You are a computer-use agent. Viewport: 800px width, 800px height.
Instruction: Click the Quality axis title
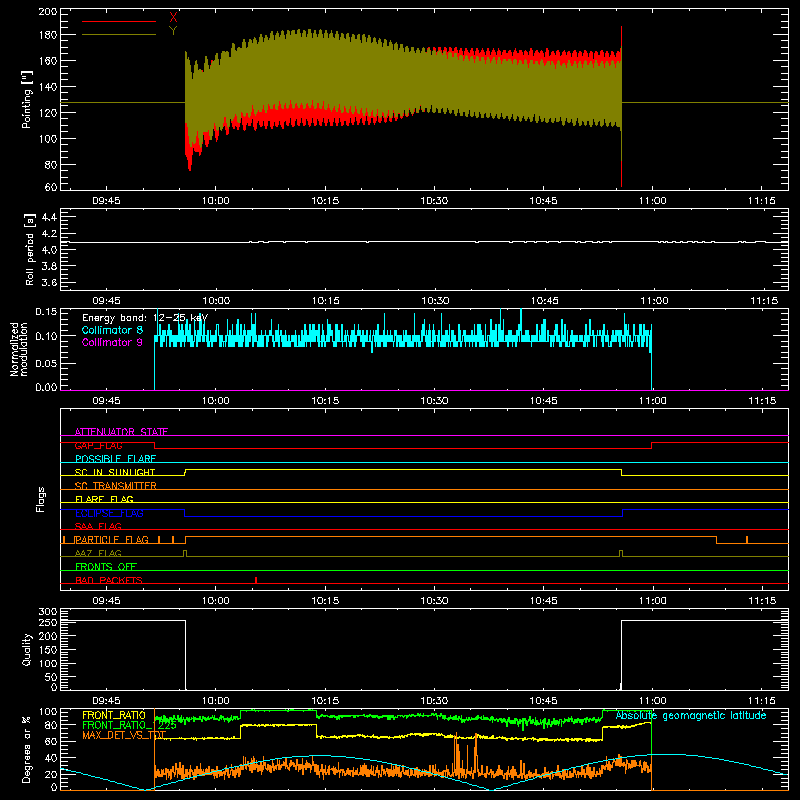tap(27, 649)
